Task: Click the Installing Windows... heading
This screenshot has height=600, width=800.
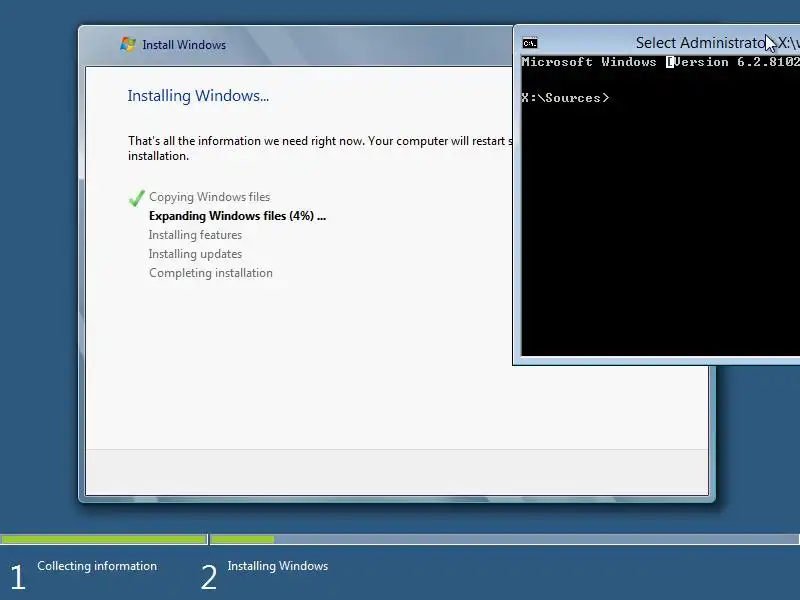Action: point(198,95)
